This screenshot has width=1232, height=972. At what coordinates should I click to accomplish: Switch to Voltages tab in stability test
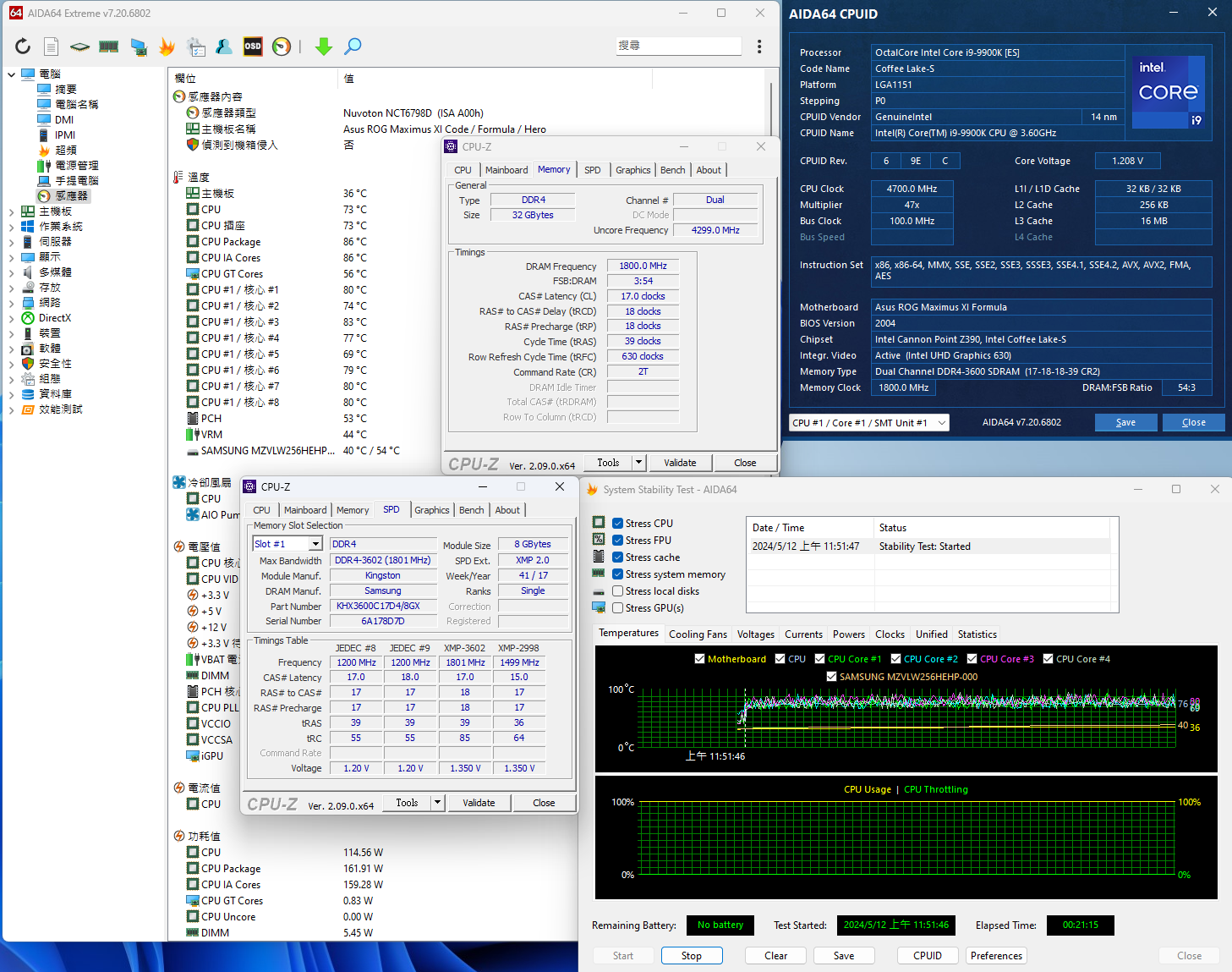755,634
